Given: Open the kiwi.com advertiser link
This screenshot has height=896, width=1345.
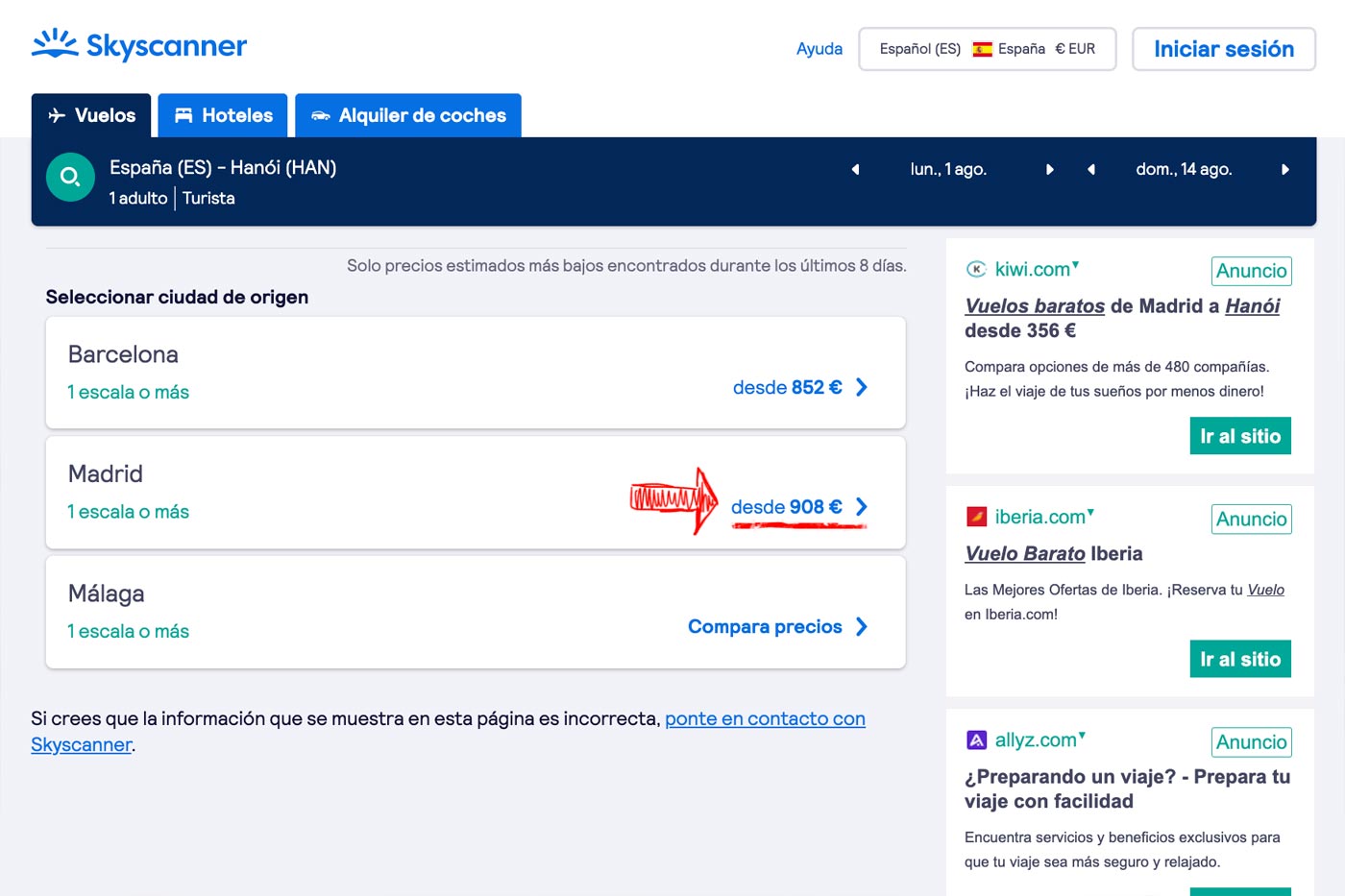Looking at the screenshot, I should 1033,269.
